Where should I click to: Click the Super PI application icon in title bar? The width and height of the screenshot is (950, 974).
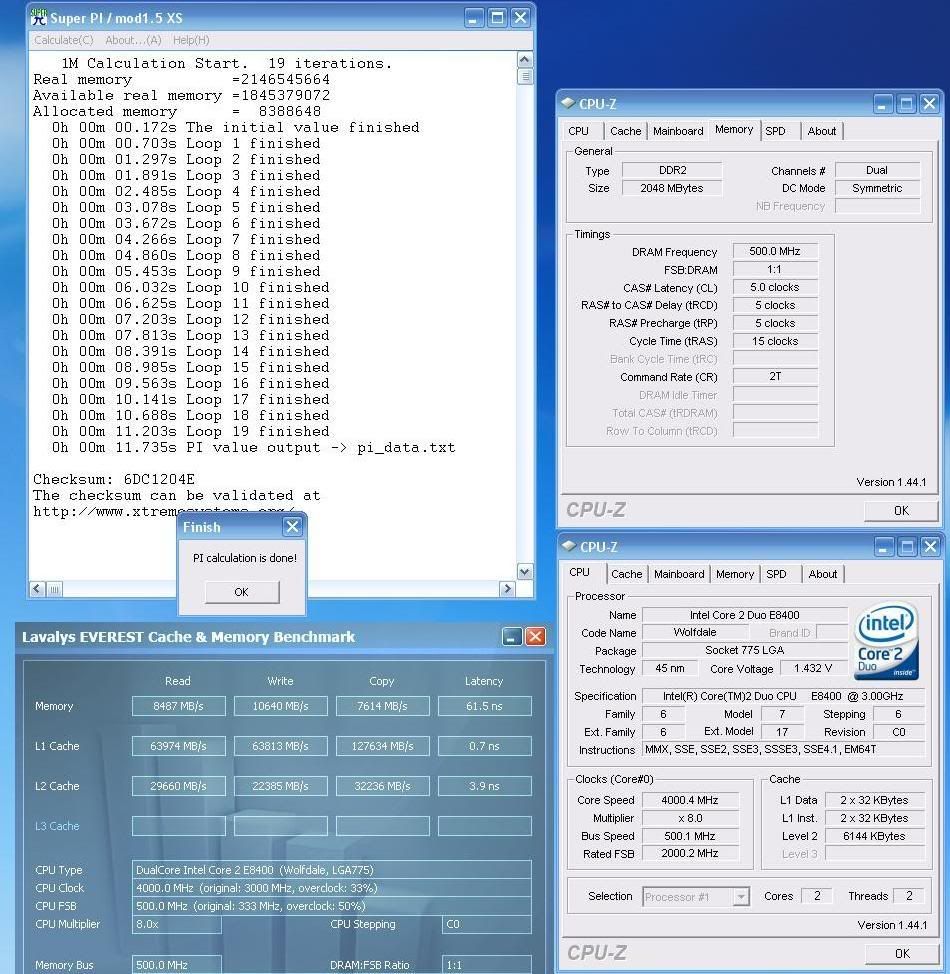(x=39, y=17)
